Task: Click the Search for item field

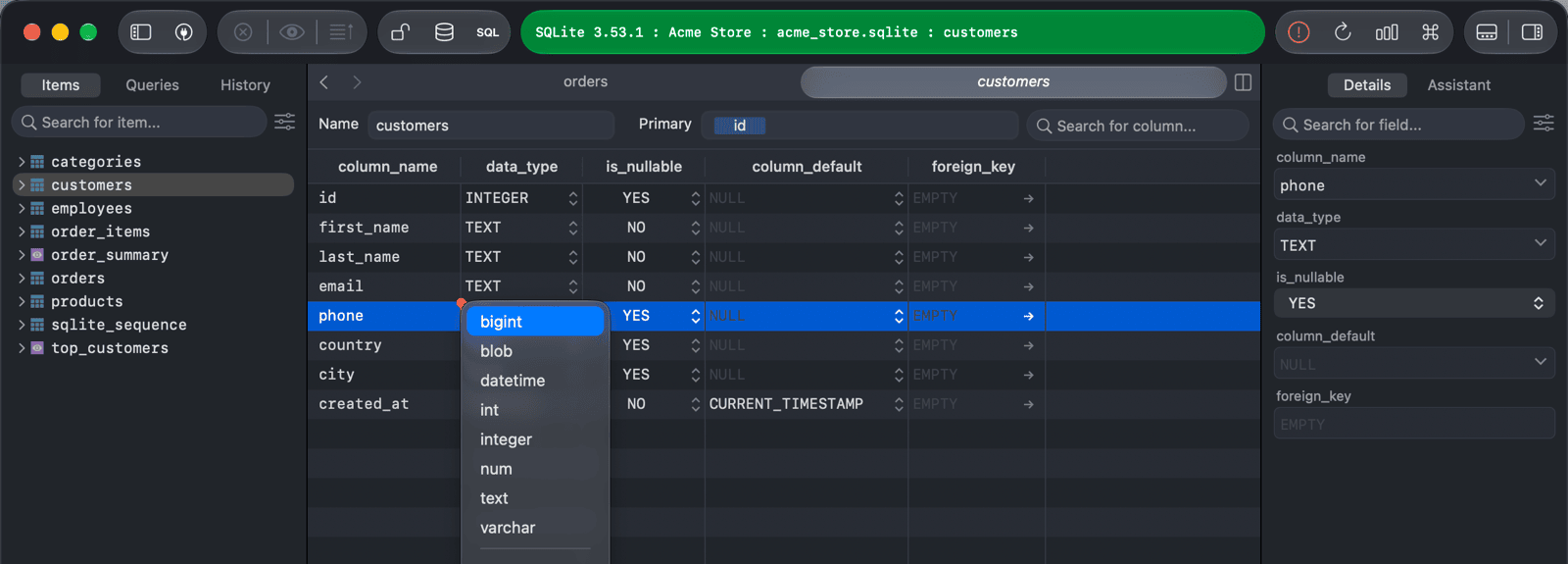Action: (x=139, y=122)
